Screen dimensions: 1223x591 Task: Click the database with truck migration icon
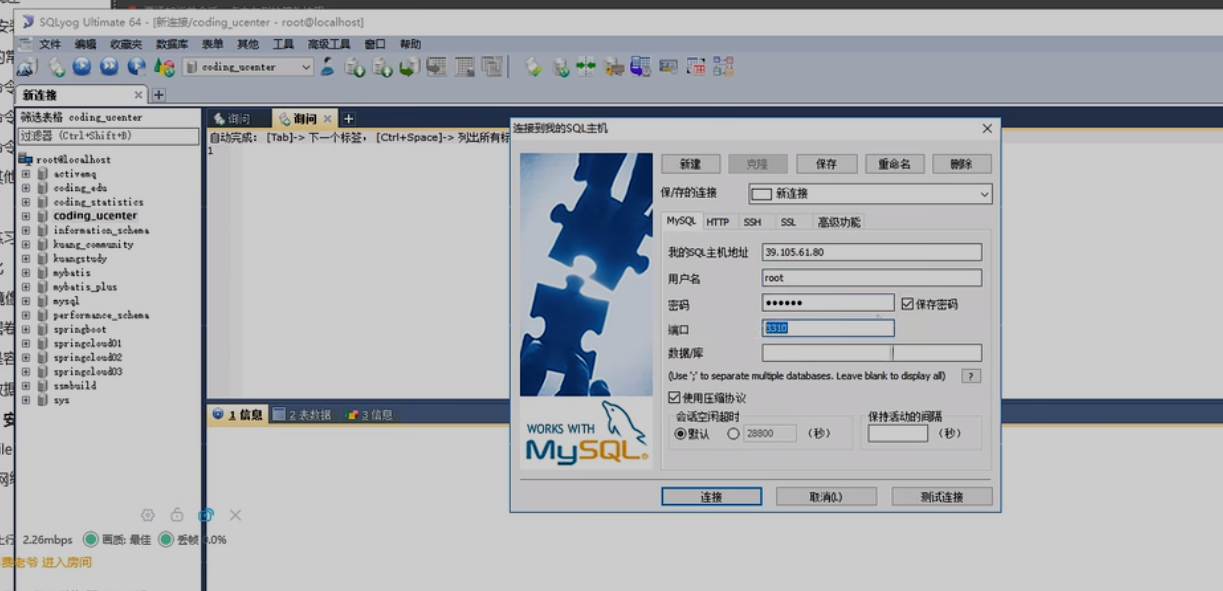614,67
